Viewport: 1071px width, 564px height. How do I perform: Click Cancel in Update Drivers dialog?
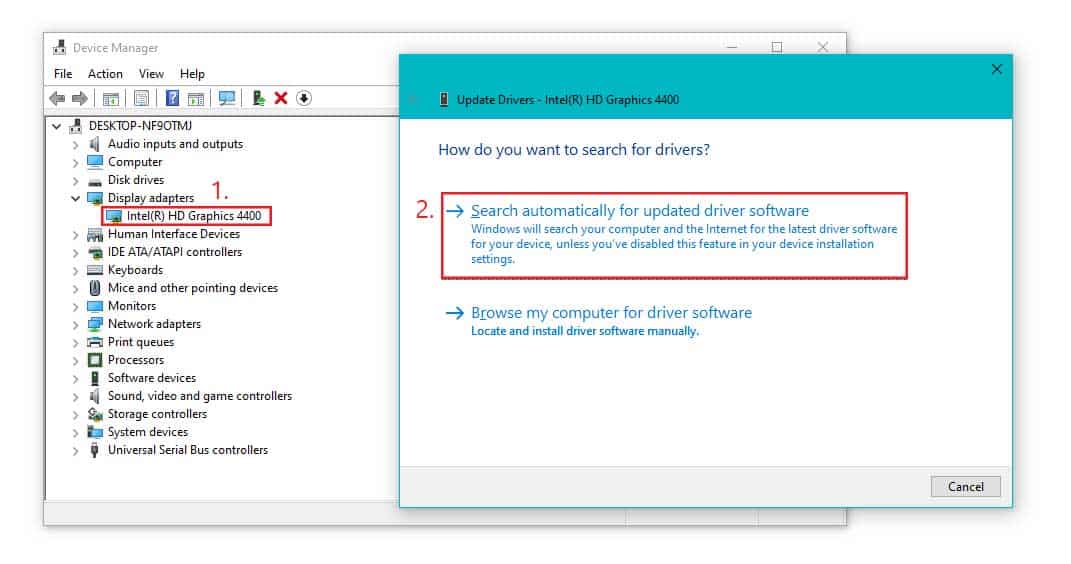tap(965, 487)
